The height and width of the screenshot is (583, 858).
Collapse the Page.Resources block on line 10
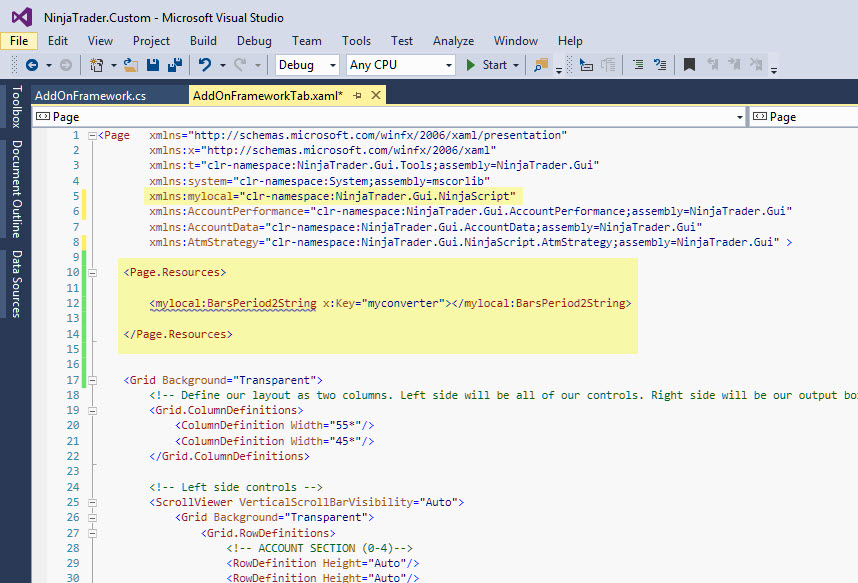pos(92,273)
